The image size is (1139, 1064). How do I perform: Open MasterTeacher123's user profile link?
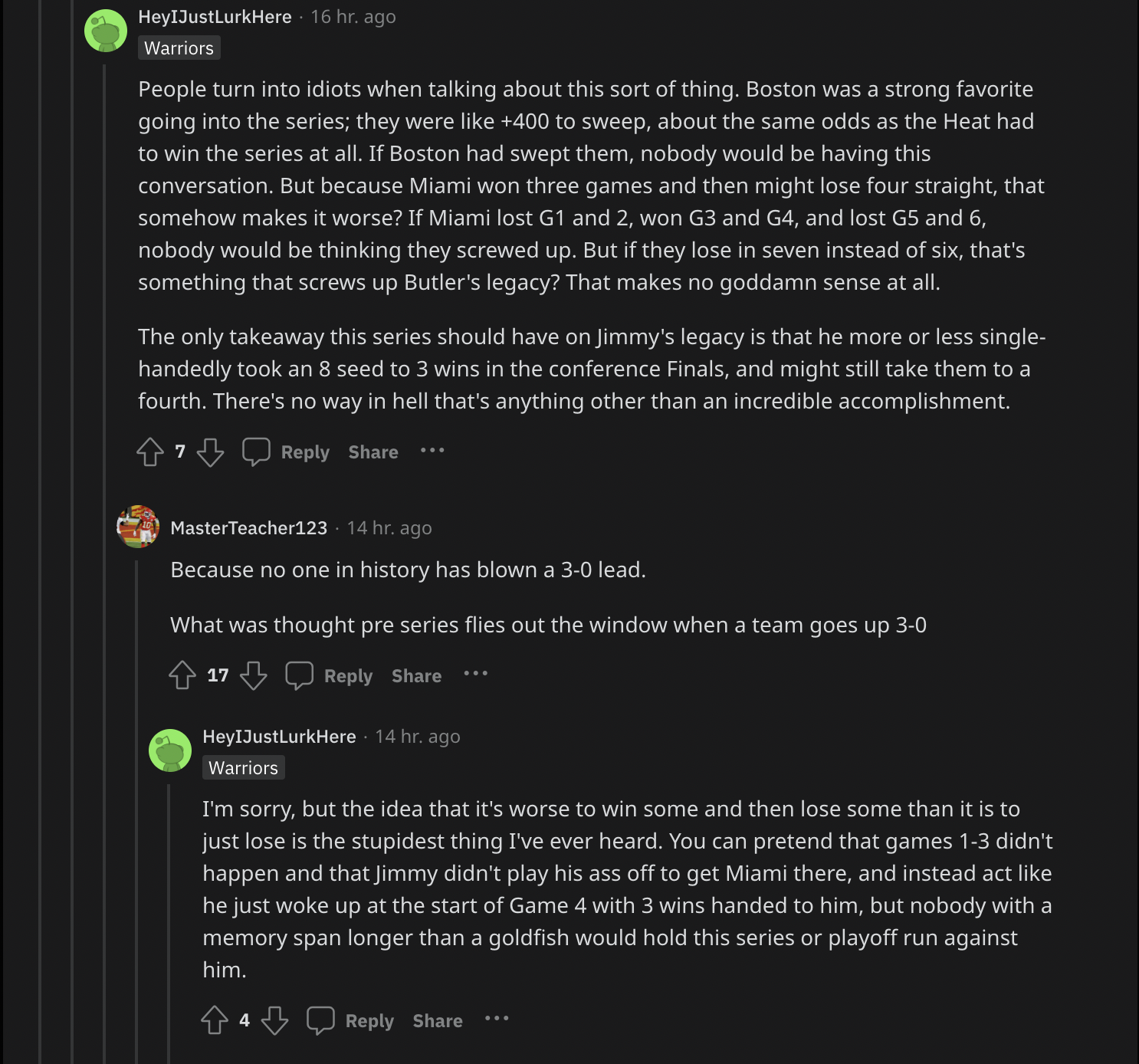click(x=248, y=528)
